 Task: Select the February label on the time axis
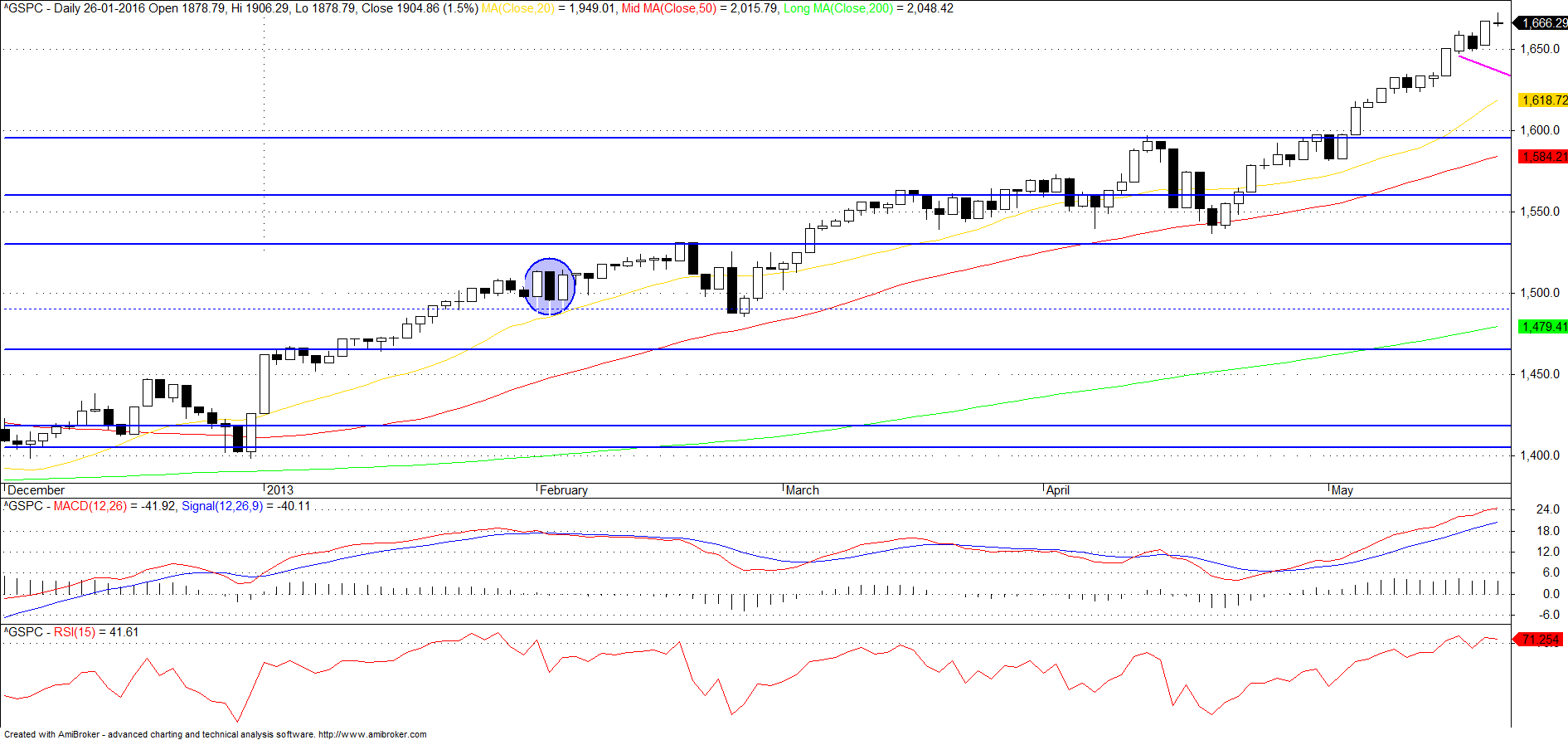click(x=564, y=490)
